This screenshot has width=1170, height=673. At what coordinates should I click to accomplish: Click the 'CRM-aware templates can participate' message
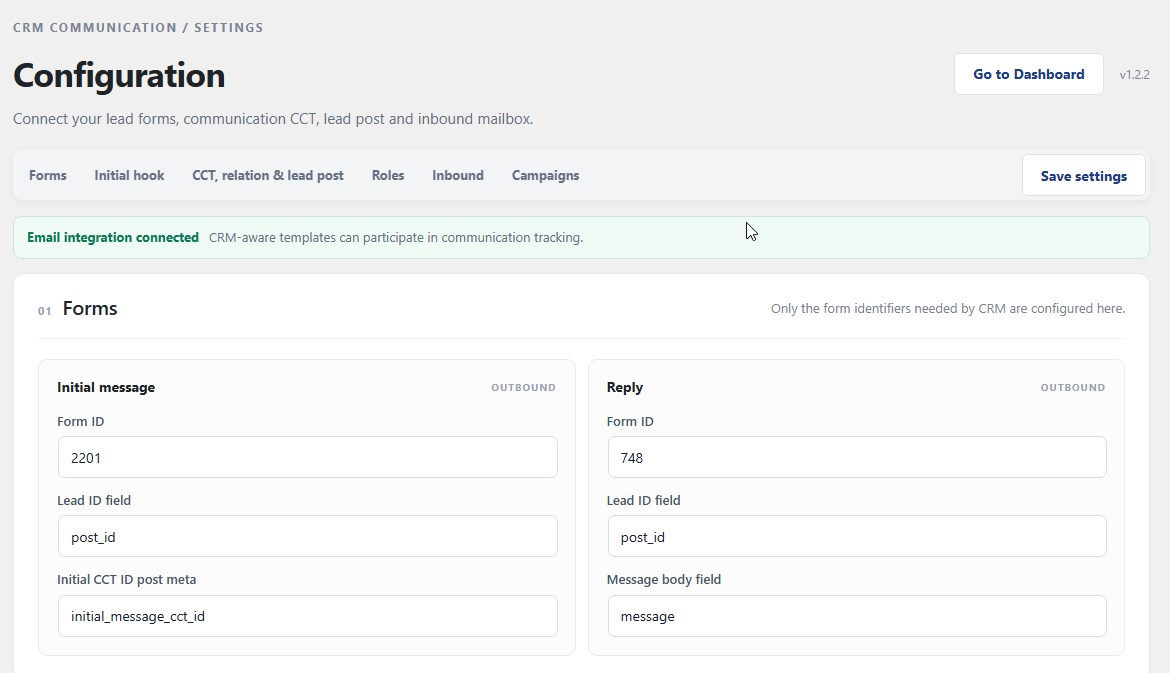pos(396,237)
